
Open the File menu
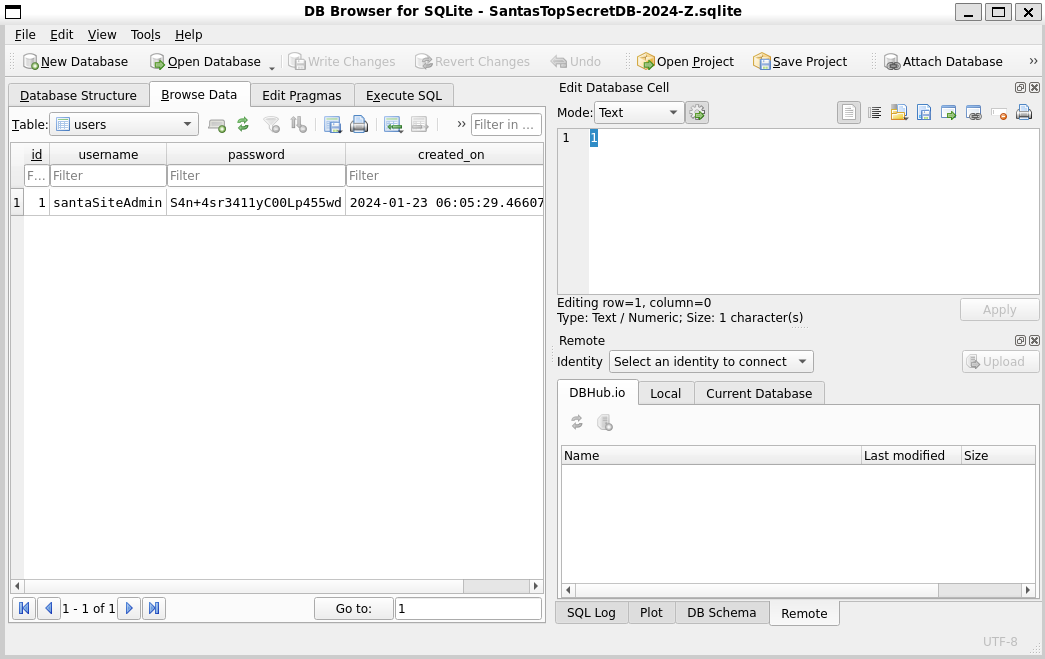coord(25,35)
